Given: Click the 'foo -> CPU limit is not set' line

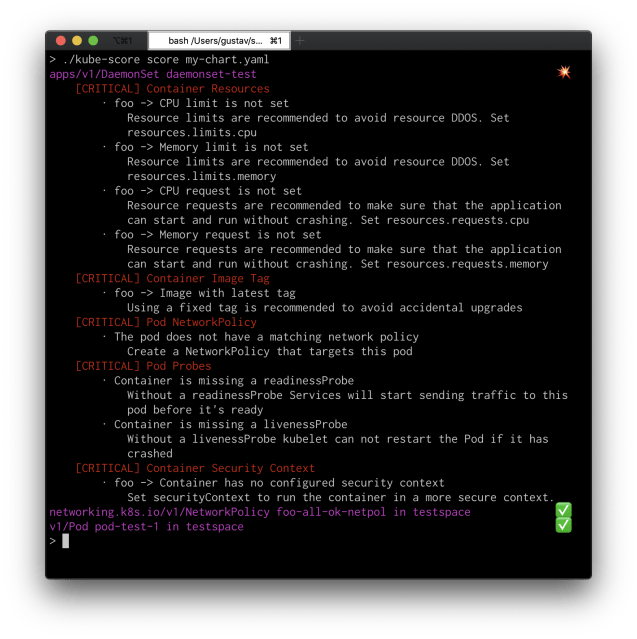Looking at the screenshot, I should tap(201, 103).
